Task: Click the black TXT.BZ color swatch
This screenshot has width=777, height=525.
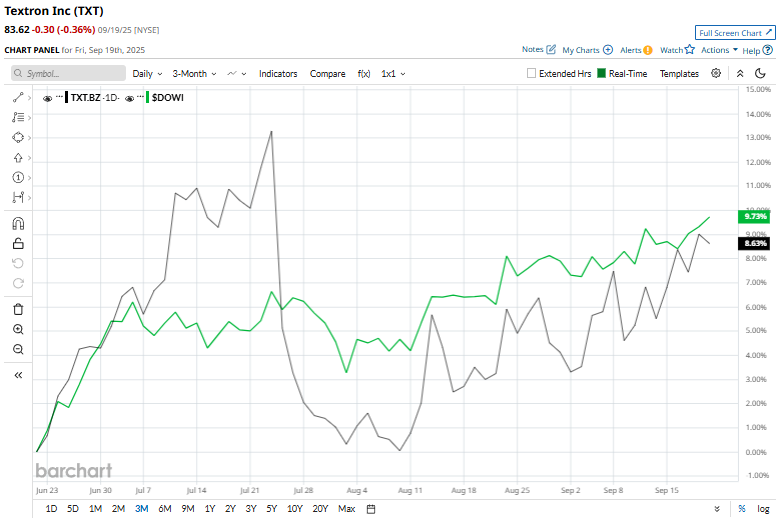Action: click(x=66, y=98)
